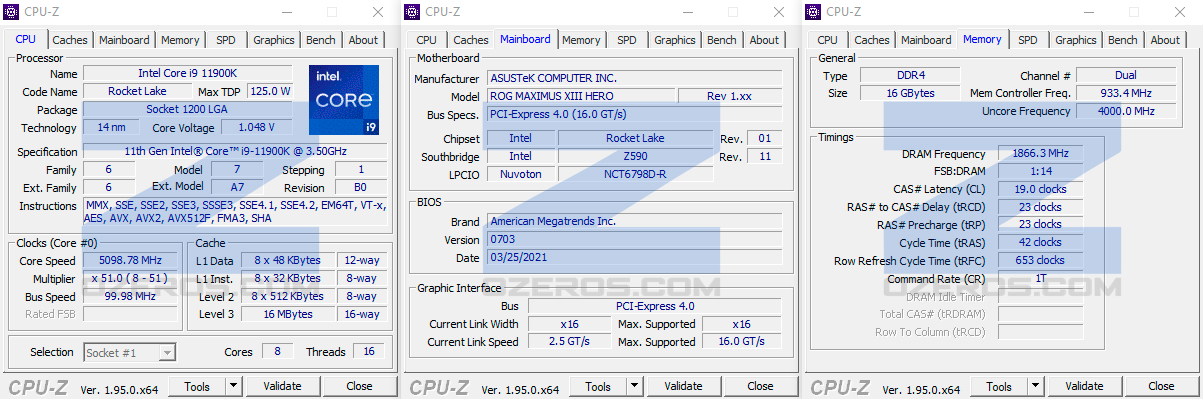This screenshot has width=1203, height=399.
Task: Click the Tools button in the CPU window
Action: [x=197, y=386]
